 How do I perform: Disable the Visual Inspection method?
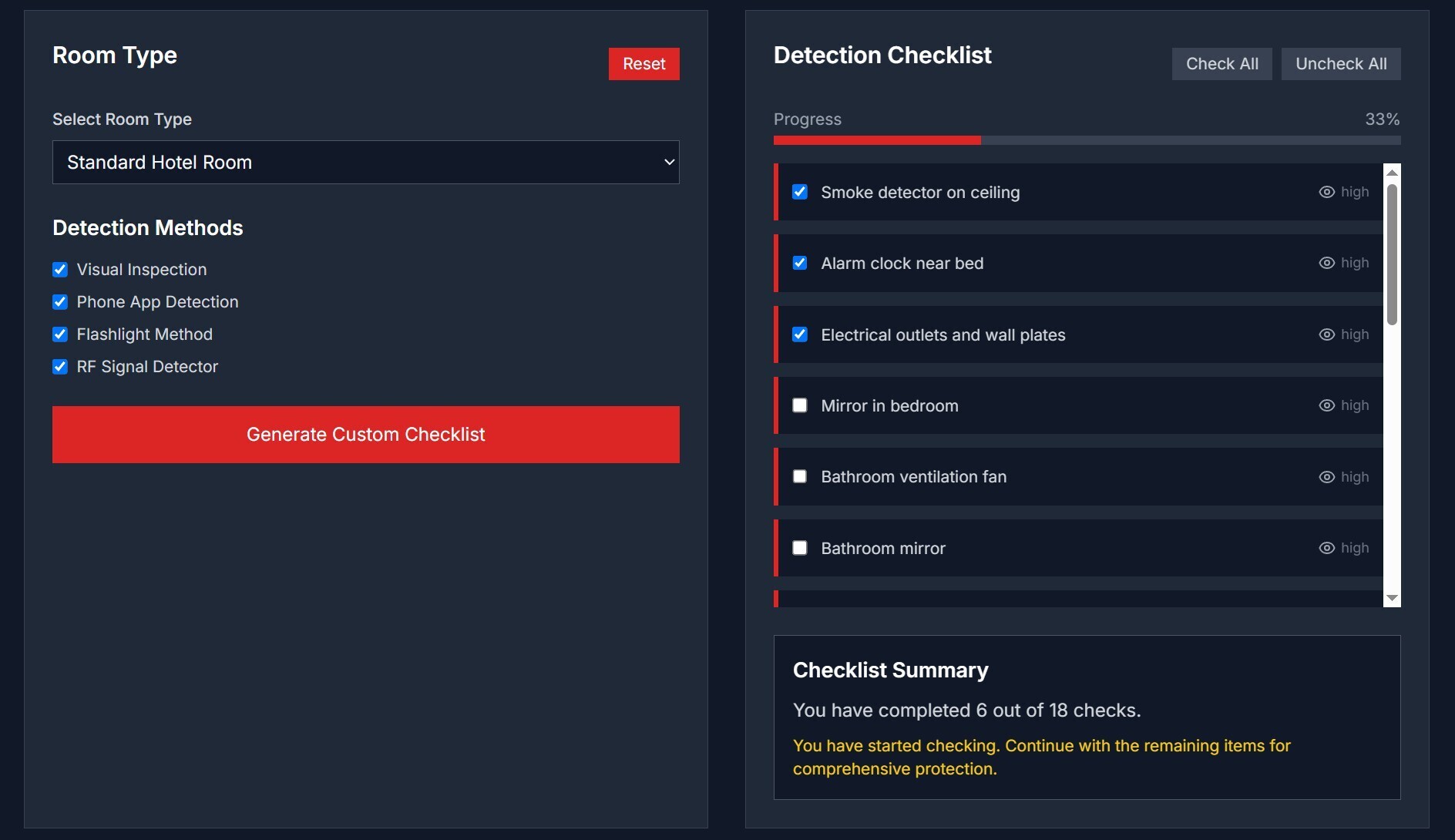(60, 270)
